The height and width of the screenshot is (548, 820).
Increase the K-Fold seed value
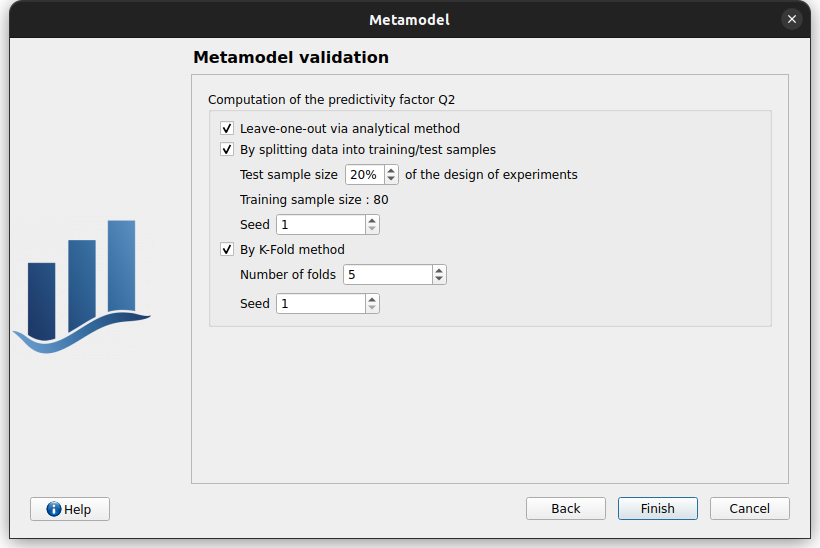click(x=372, y=298)
